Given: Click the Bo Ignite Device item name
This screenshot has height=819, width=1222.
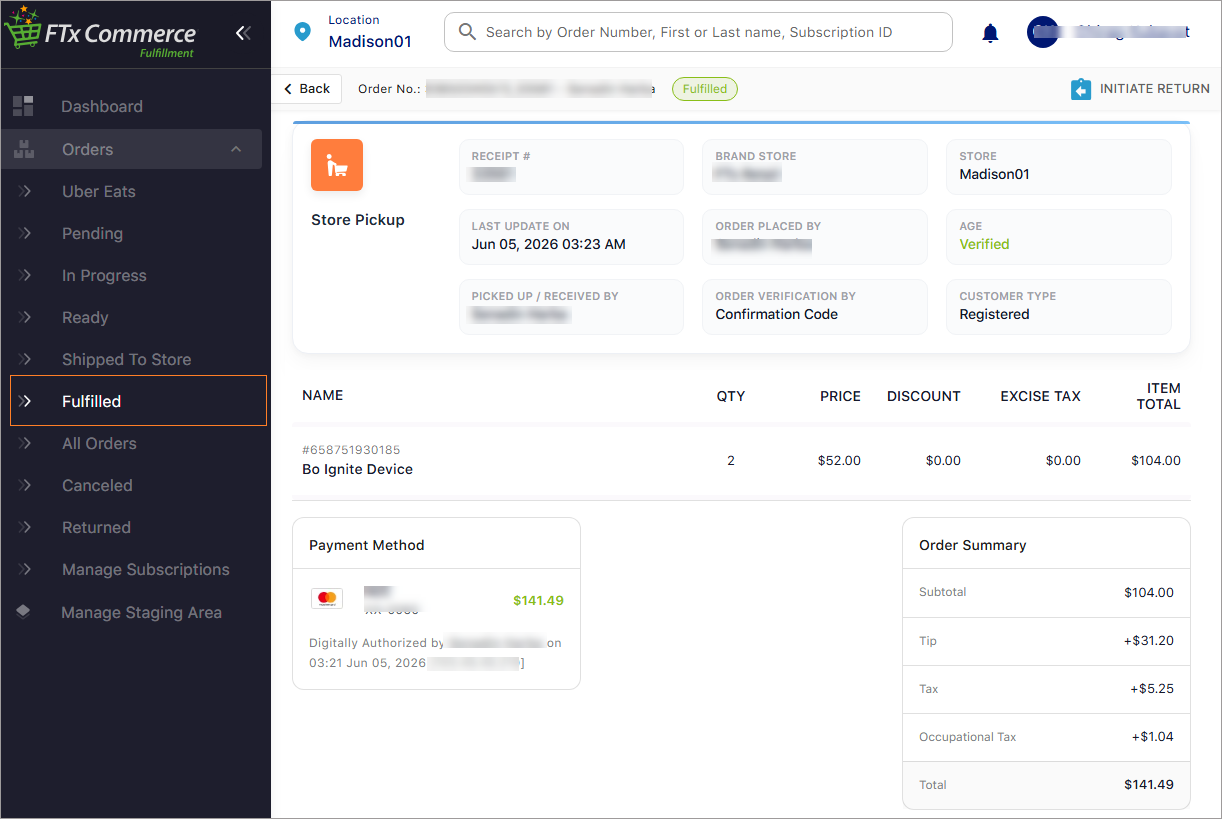Looking at the screenshot, I should [x=357, y=469].
